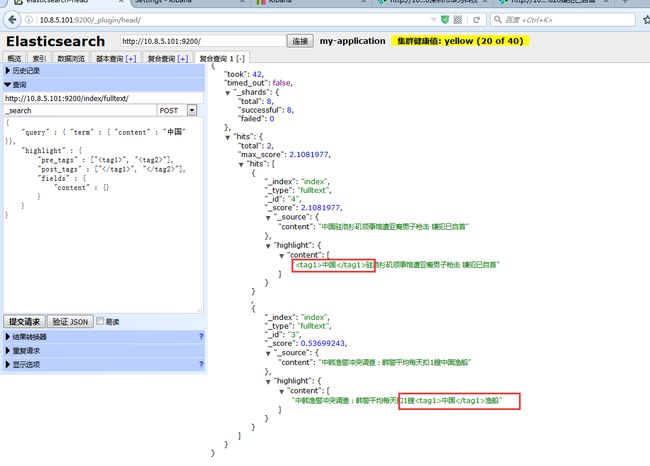Click the my-application cluster name
This screenshot has width=650, height=466.
(x=352, y=41)
